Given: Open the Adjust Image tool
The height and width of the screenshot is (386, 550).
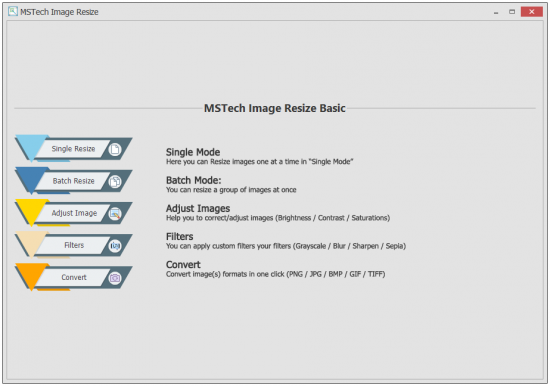Looking at the screenshot, I should [74, 213].
